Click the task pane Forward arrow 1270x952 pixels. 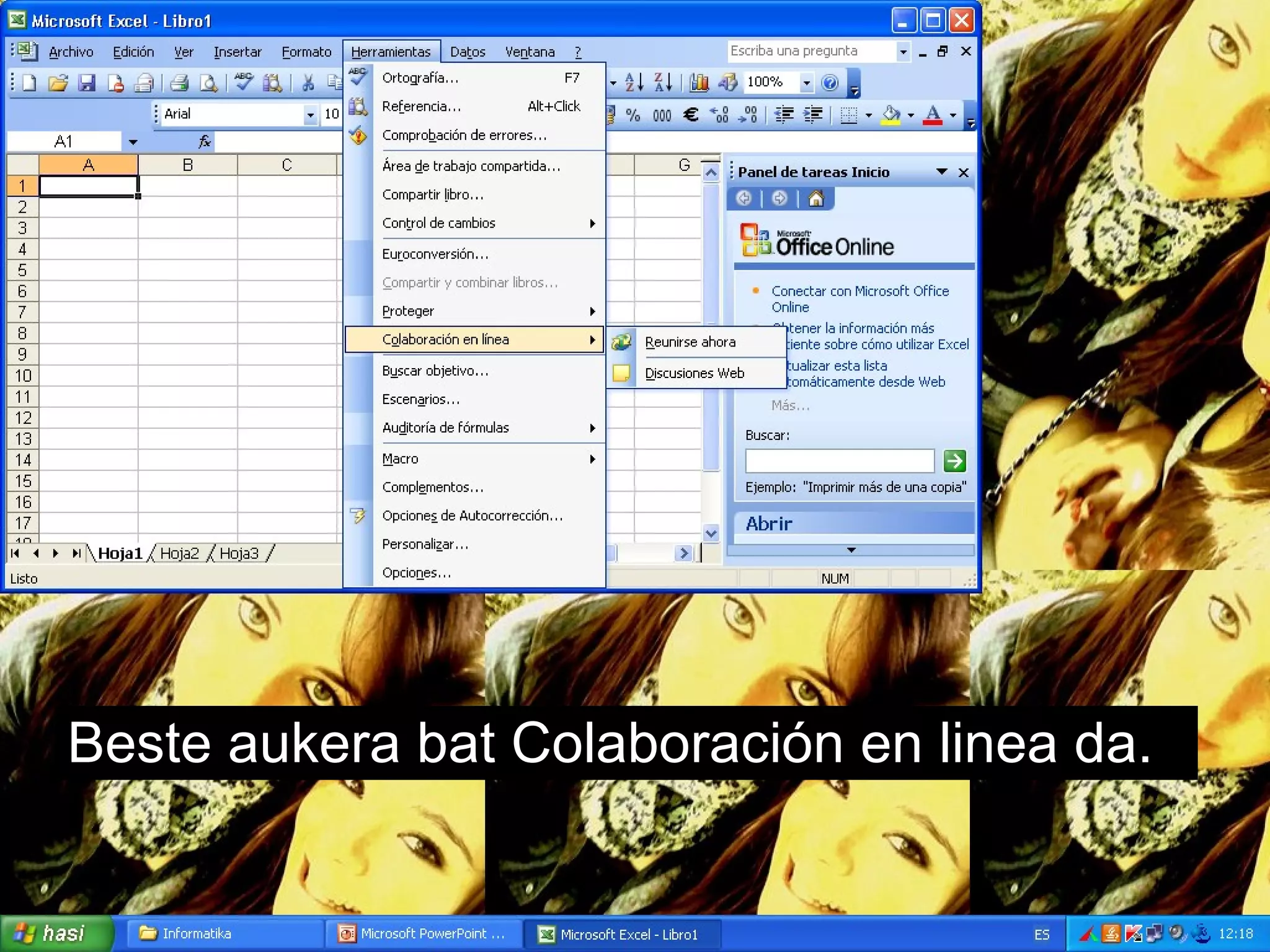coord(779,198)
